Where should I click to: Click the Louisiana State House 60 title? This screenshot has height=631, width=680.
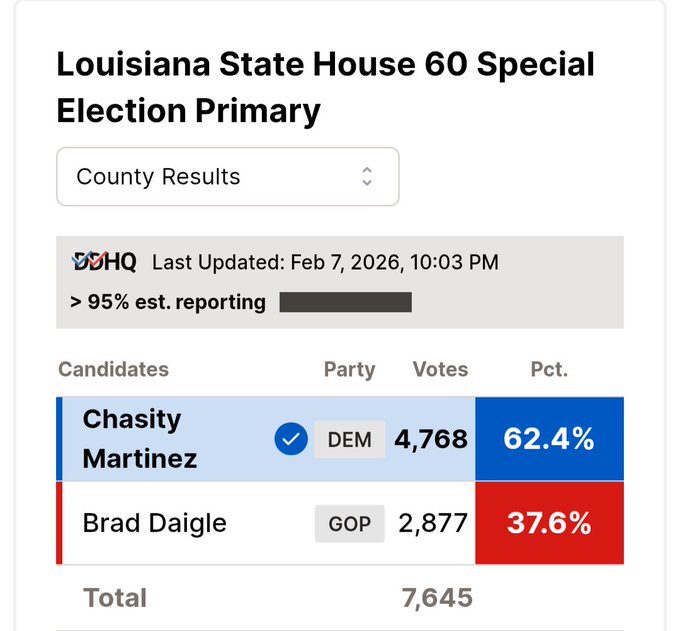(x=325, y=87)
